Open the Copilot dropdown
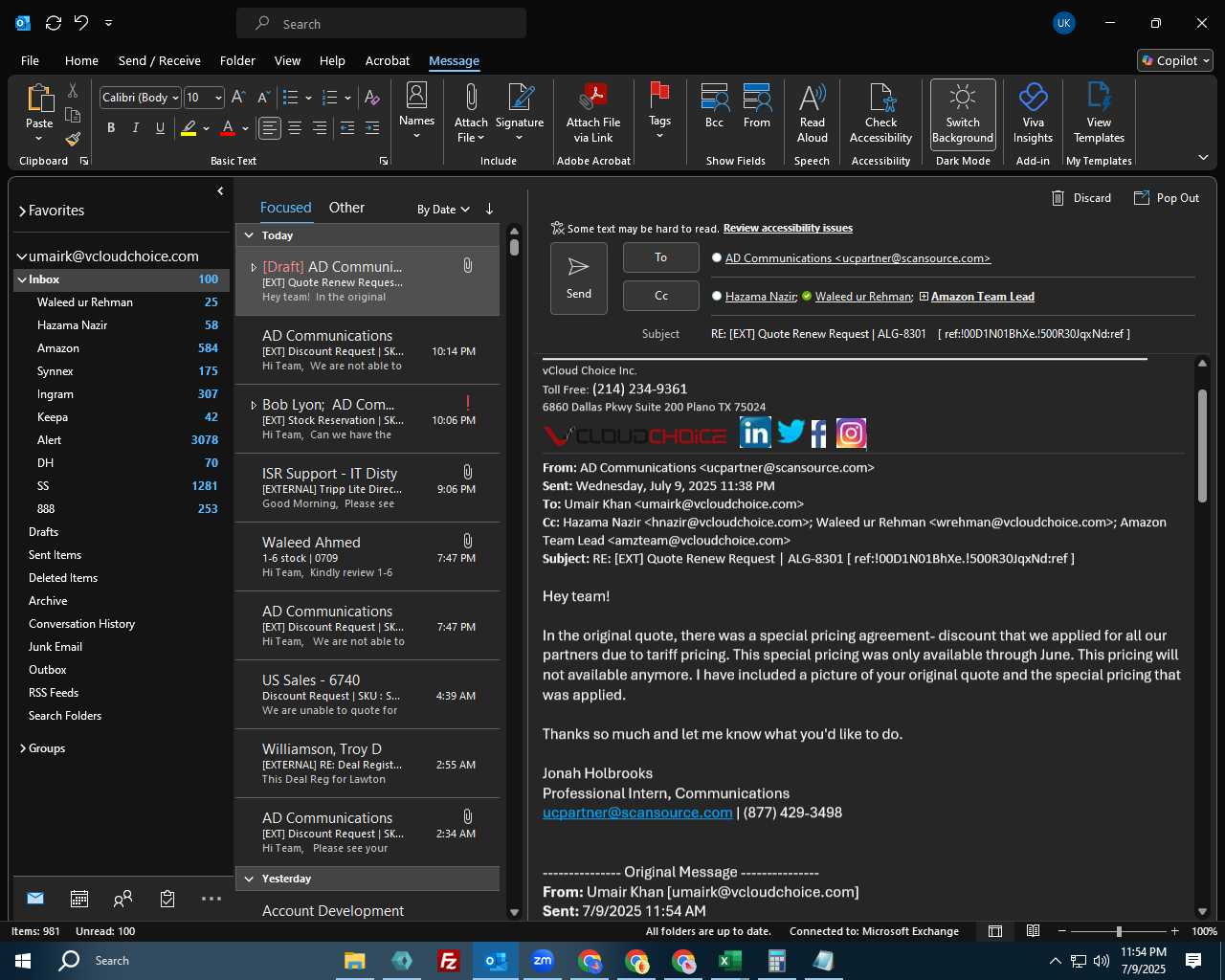This screenshot has height=980, width=1225. coord(1175,60)
